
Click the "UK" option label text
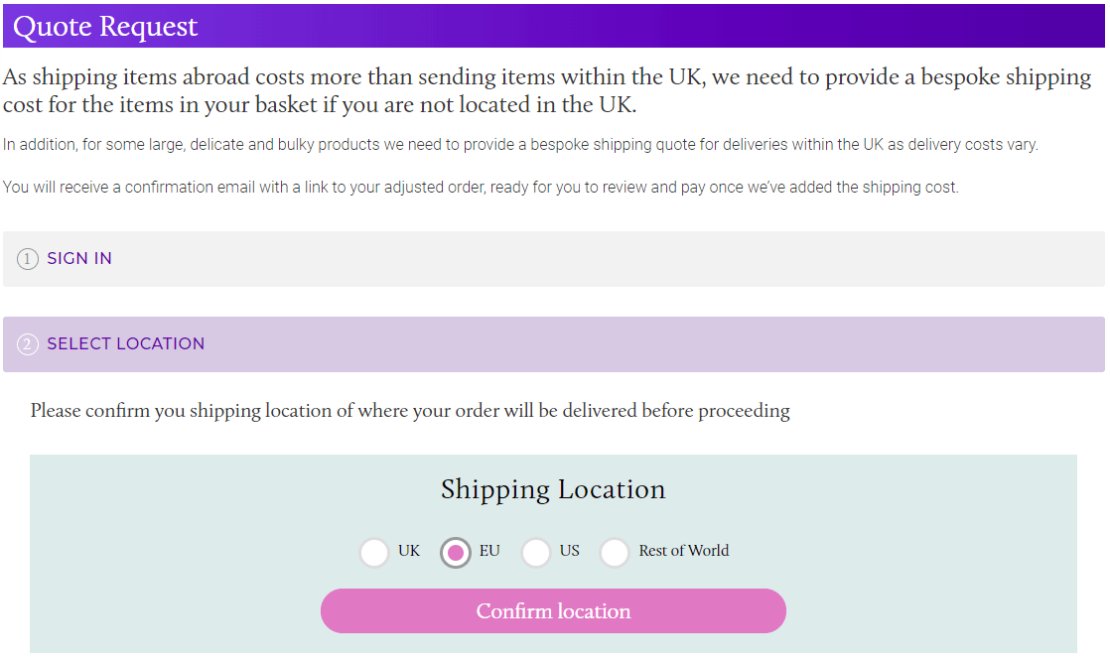pos(409,551)
